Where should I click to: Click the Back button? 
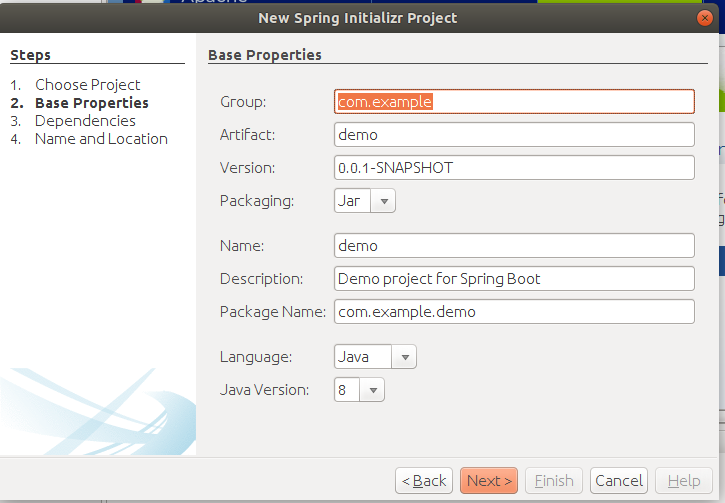[x=424, y=481]
